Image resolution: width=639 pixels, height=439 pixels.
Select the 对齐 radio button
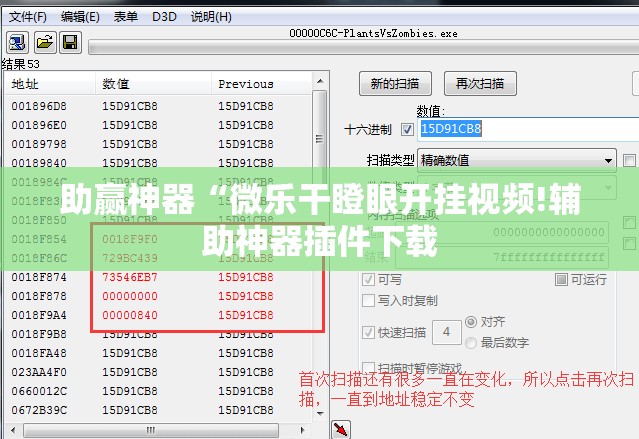coord(471,322)
